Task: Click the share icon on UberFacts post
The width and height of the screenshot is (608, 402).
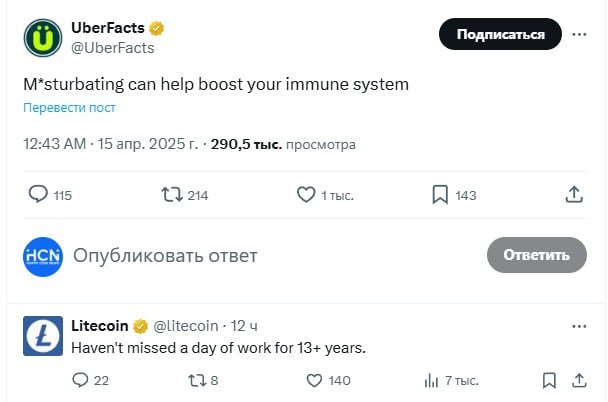Action: pyautogui.click(x=574, y=195)
